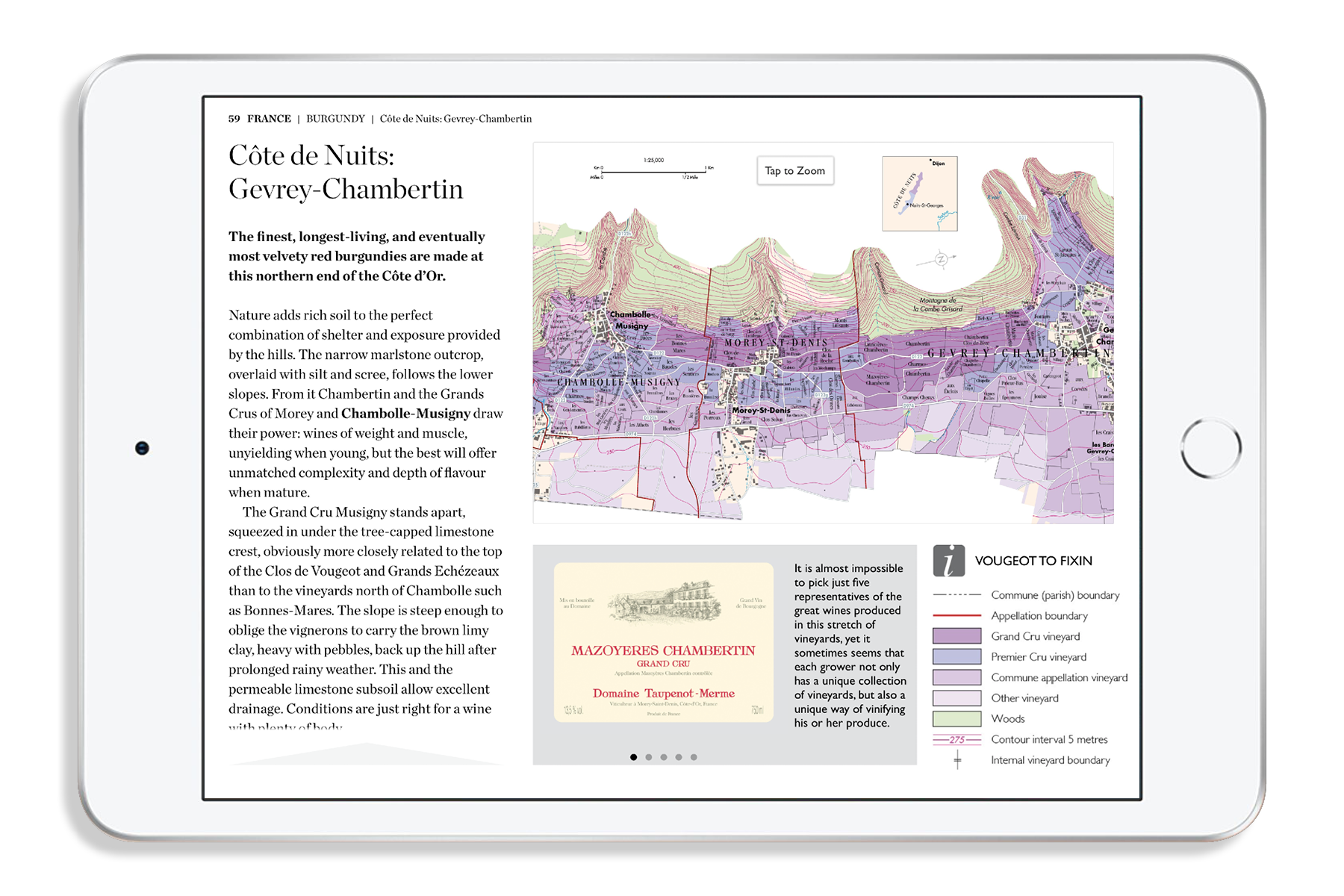Click the 275 contour interval symbol
Viewport: 1344px width, 896px height.
pyautogui.click(x=957, y=740)
